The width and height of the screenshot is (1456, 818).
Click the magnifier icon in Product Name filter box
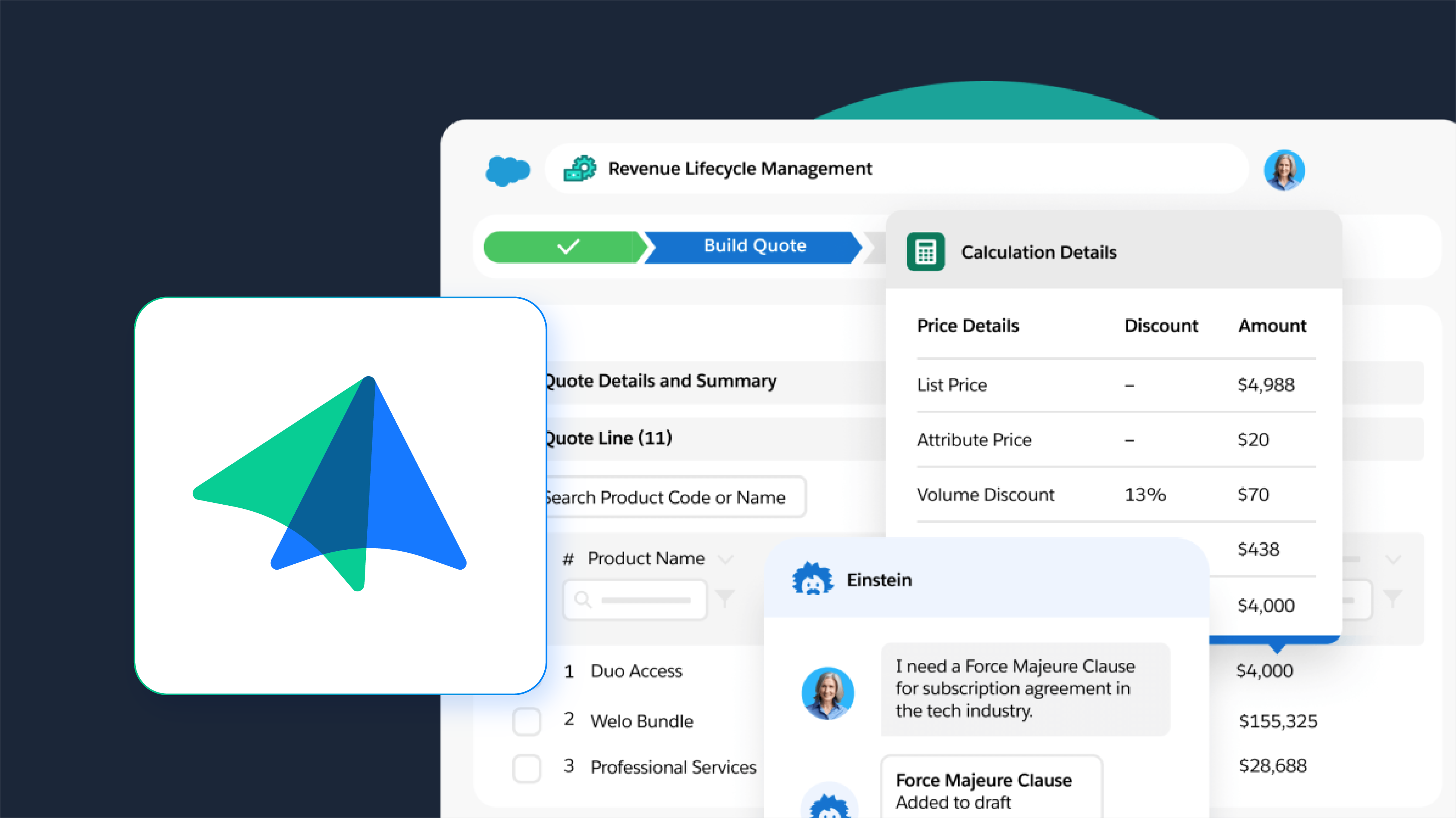pyautogui.click(x=583, y=599)
